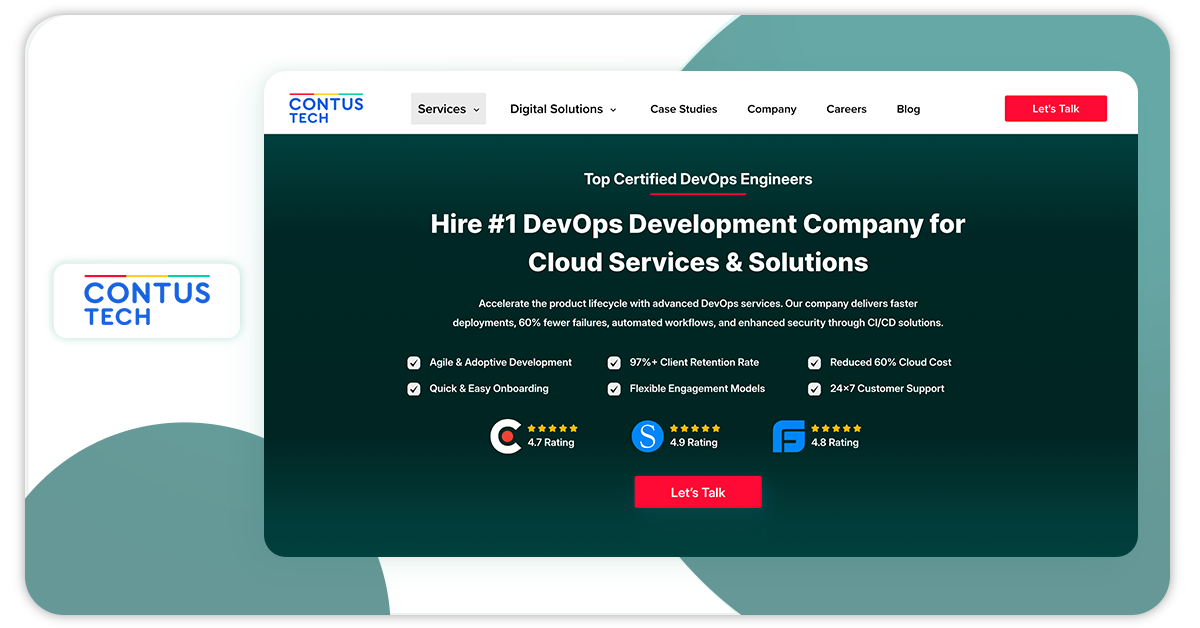
Task: Select the '4.7 Rating' text
Action: (x=551, y=442)
